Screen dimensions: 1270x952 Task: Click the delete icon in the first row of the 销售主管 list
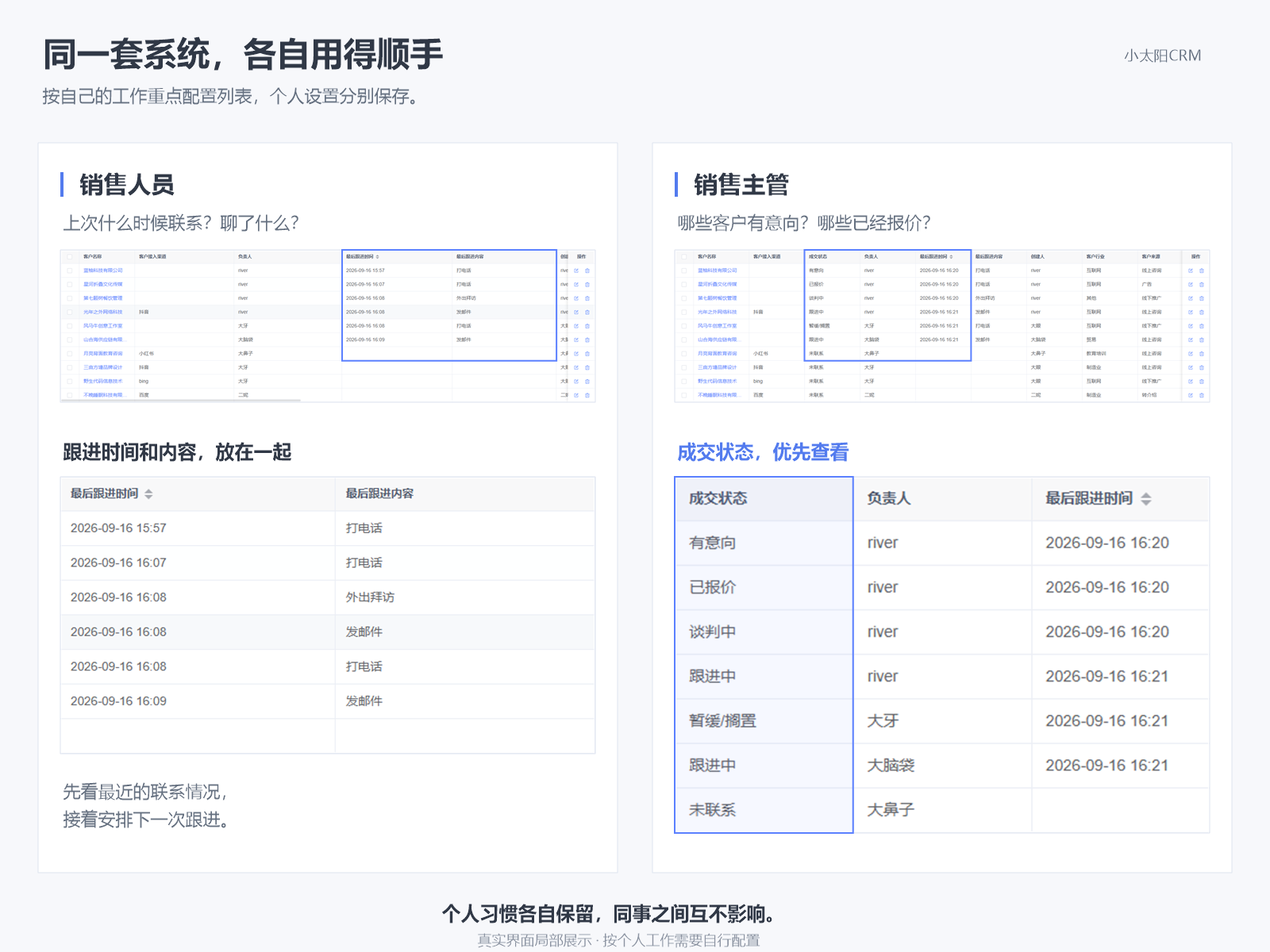[x=1202, y=271]
